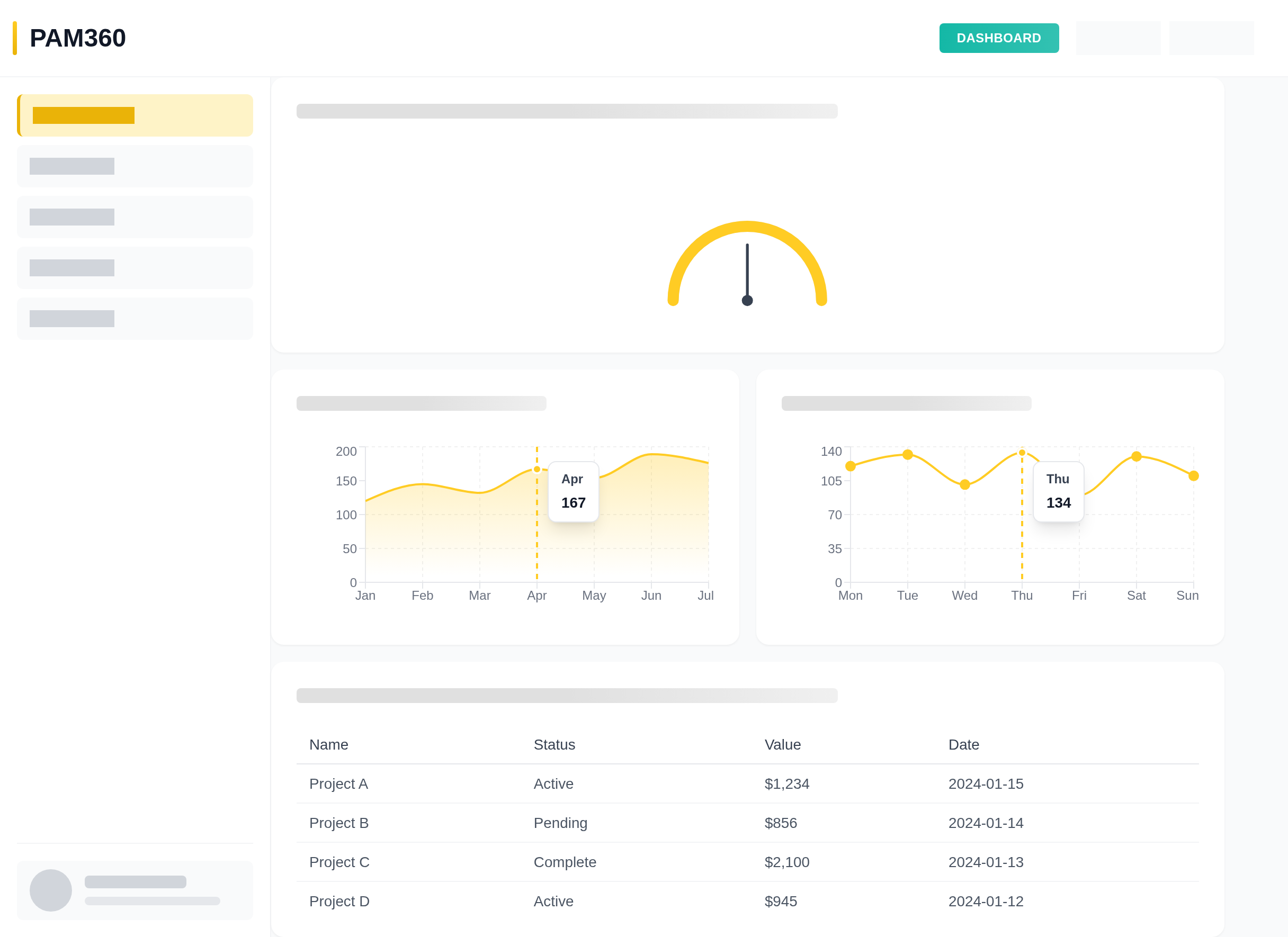This screenshot has height=937, width=1288.
Task: Click the Sat data point on line chart
Action: [1136, 456]
